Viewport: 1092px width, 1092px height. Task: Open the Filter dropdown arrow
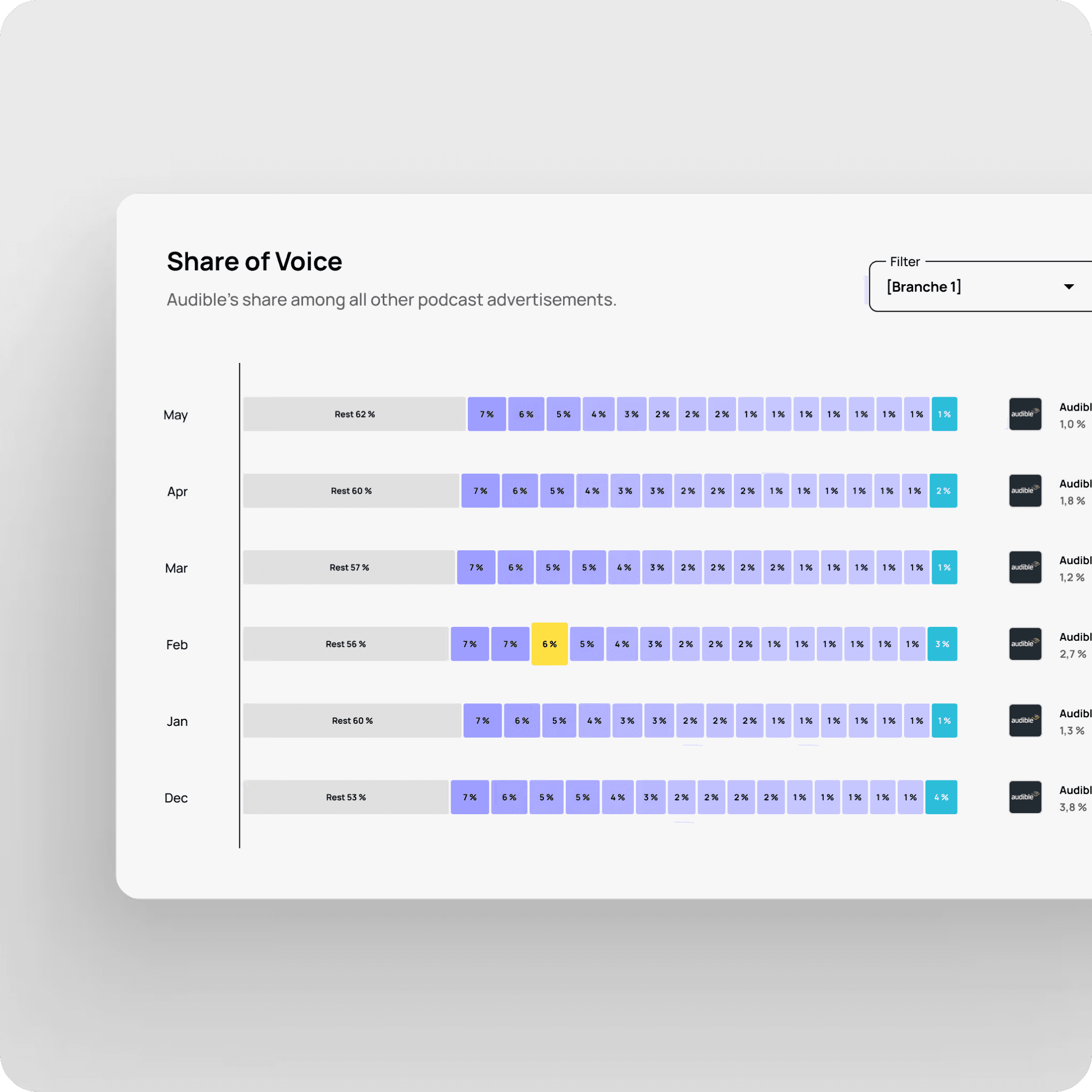[x=1068, y=286]
